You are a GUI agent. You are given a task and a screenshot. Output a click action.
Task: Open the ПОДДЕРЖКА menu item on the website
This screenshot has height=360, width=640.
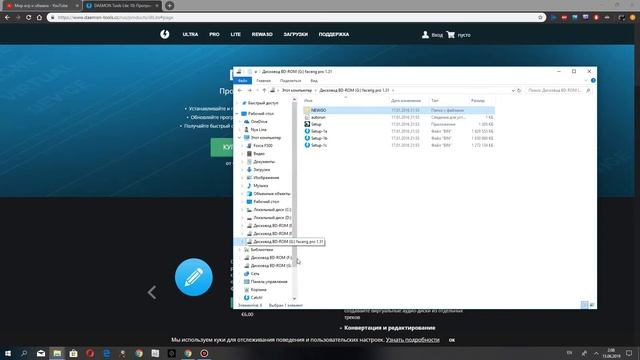pos(334,34)
